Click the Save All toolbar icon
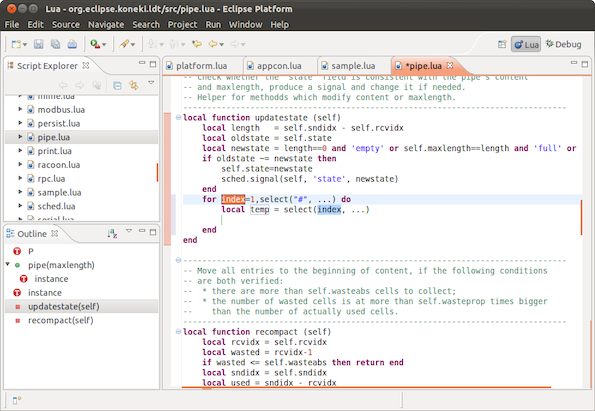Viewport: 595px width, 411px height. tap(55, 44)
